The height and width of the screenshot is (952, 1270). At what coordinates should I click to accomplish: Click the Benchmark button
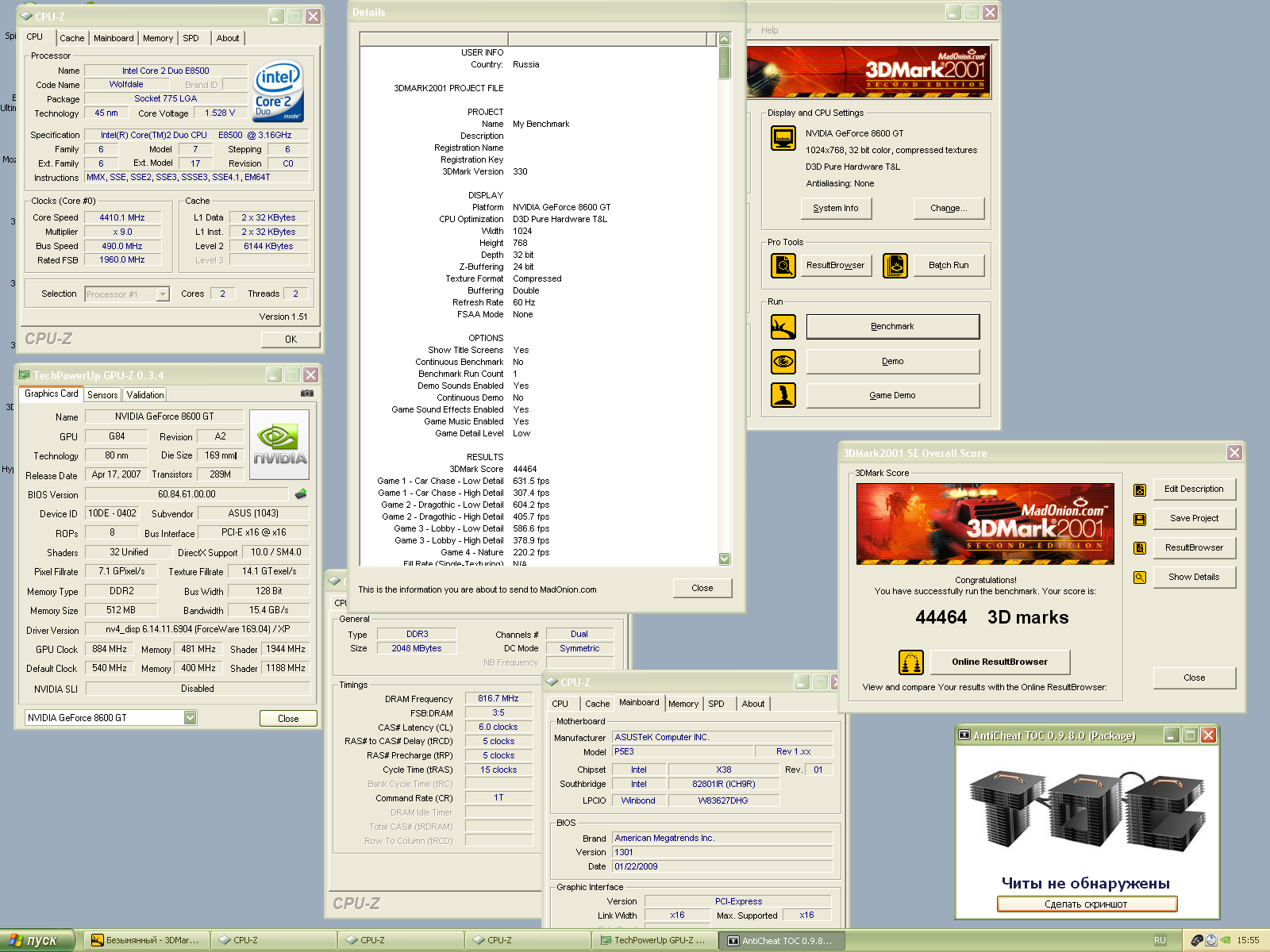tap(893, 326)
